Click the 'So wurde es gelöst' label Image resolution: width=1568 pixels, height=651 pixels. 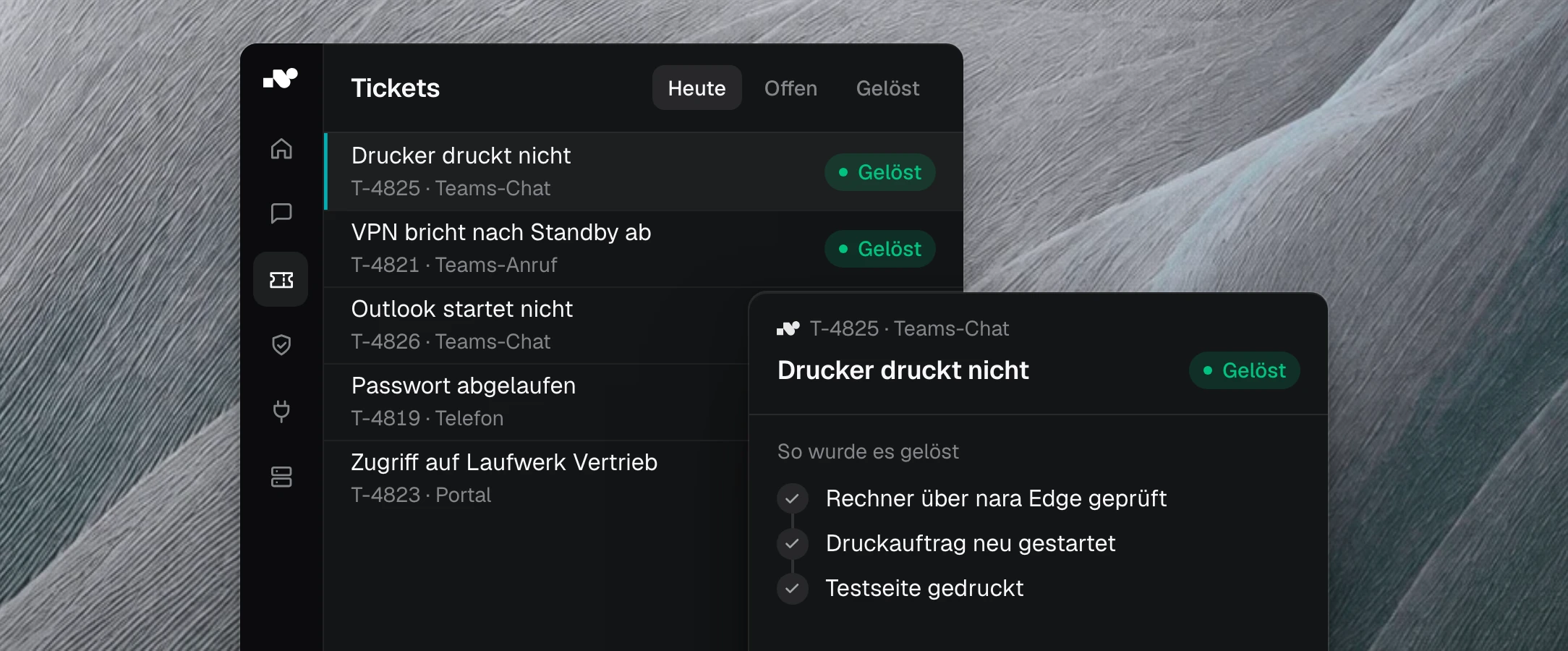(x=868, y=451)
